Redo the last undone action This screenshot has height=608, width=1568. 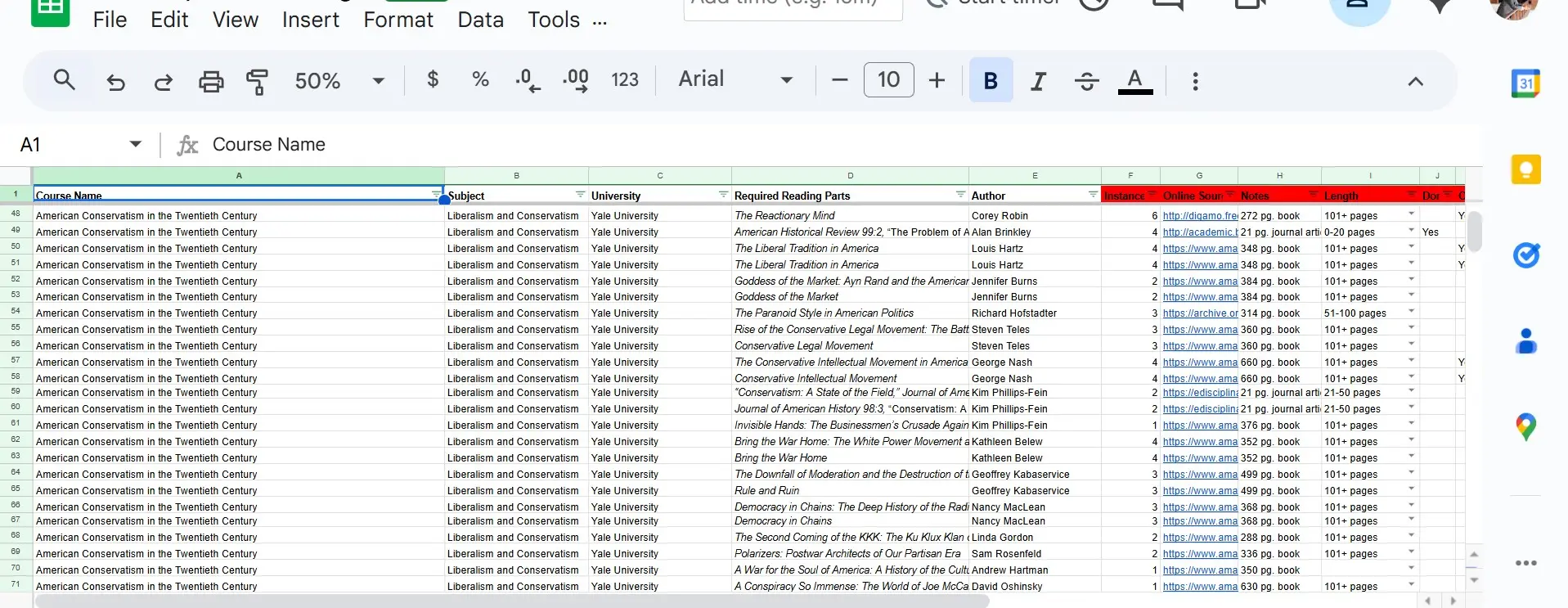pos(164,81)
